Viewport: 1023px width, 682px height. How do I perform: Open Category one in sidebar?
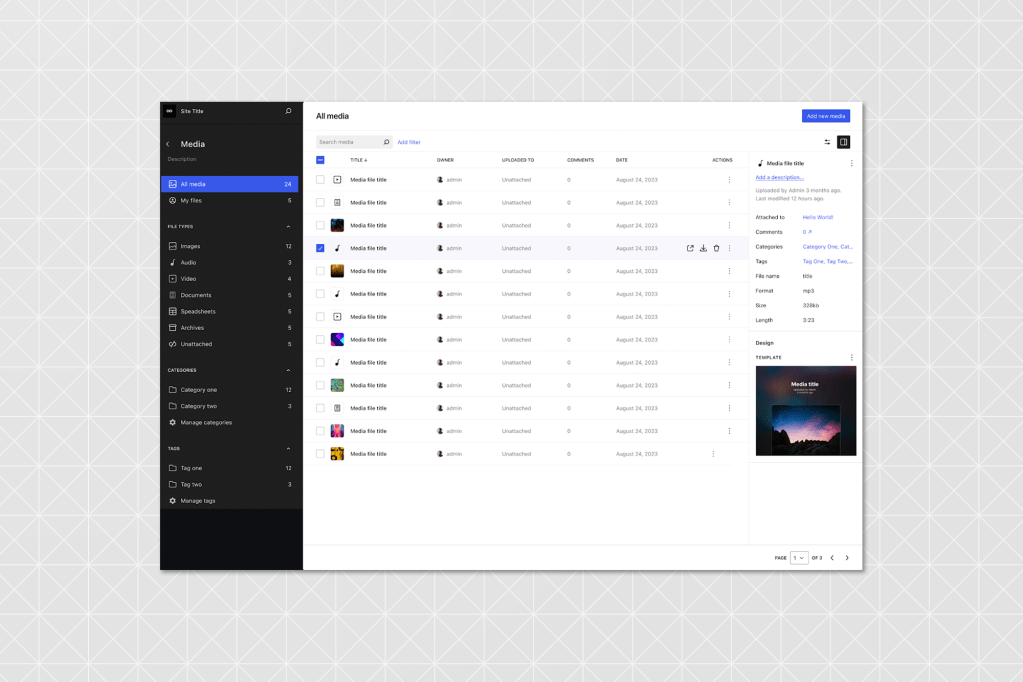click(230, 390)
